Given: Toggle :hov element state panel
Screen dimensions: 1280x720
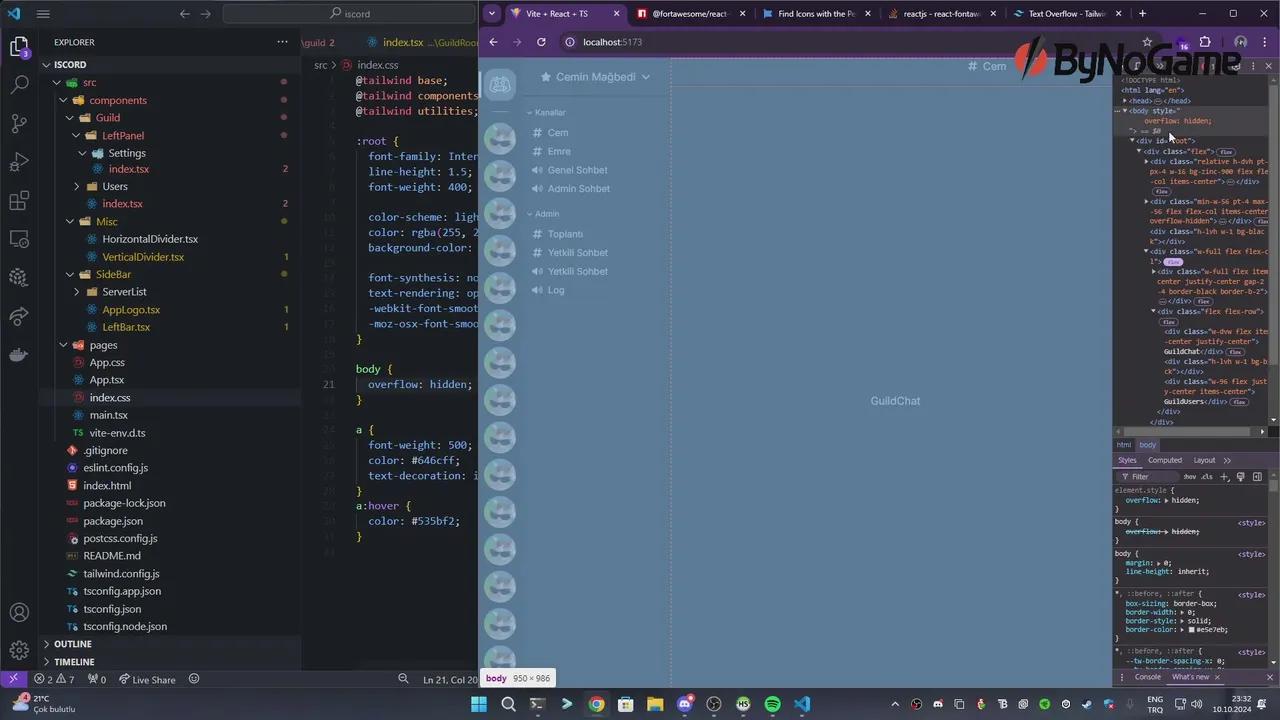Looking at the screenshot, I should click(x=1189, y=477).
